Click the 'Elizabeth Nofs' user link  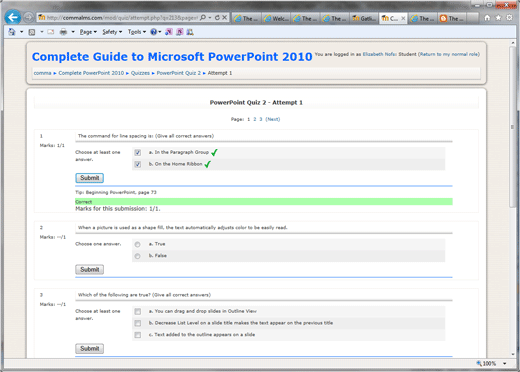click(x=379, y=54)
